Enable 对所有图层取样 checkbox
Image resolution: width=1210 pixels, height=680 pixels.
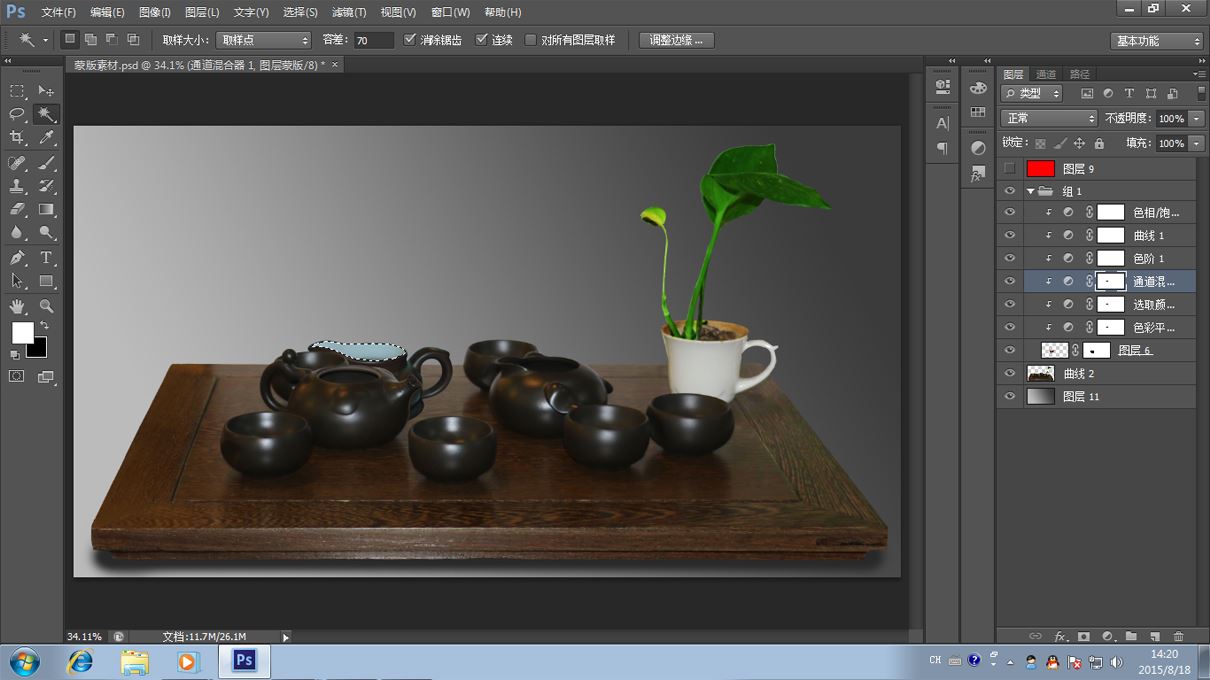tap(531, 40)
